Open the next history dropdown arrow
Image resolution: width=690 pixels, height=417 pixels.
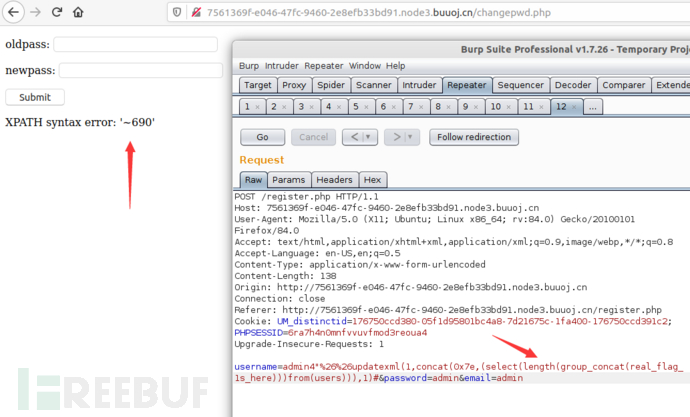click(411, 137)
